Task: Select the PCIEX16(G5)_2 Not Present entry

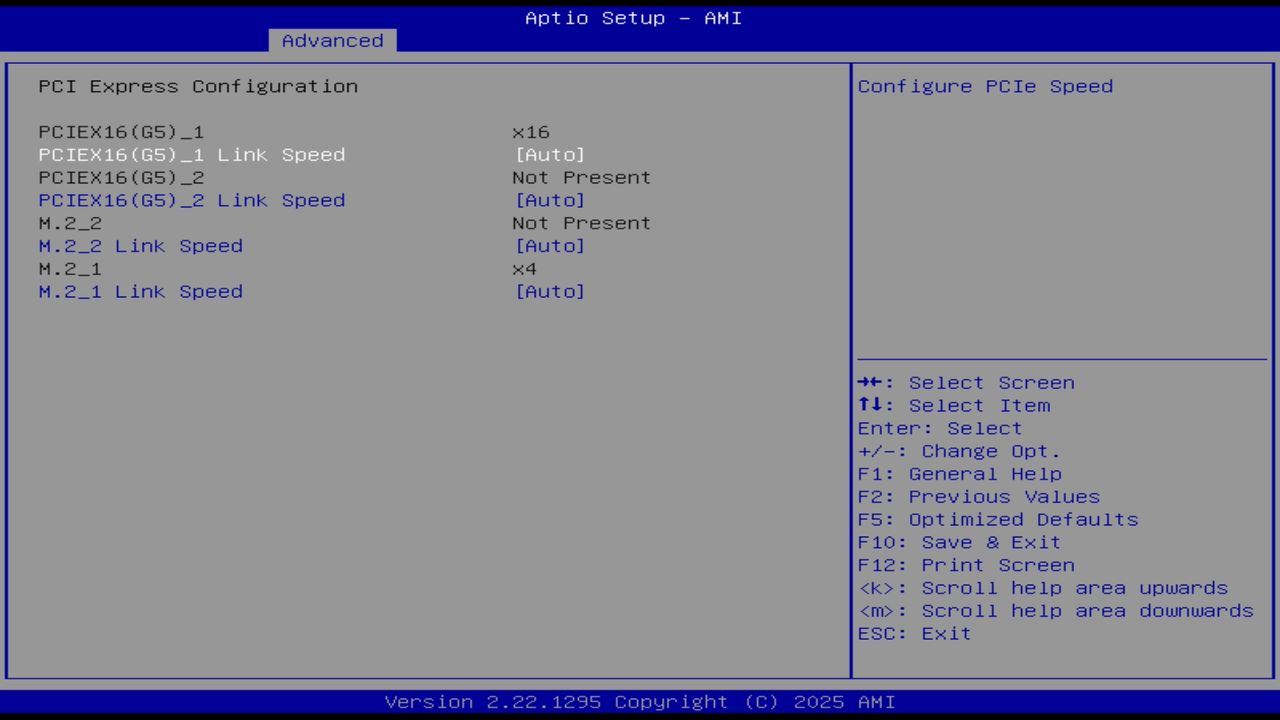Action: [120, 177]
